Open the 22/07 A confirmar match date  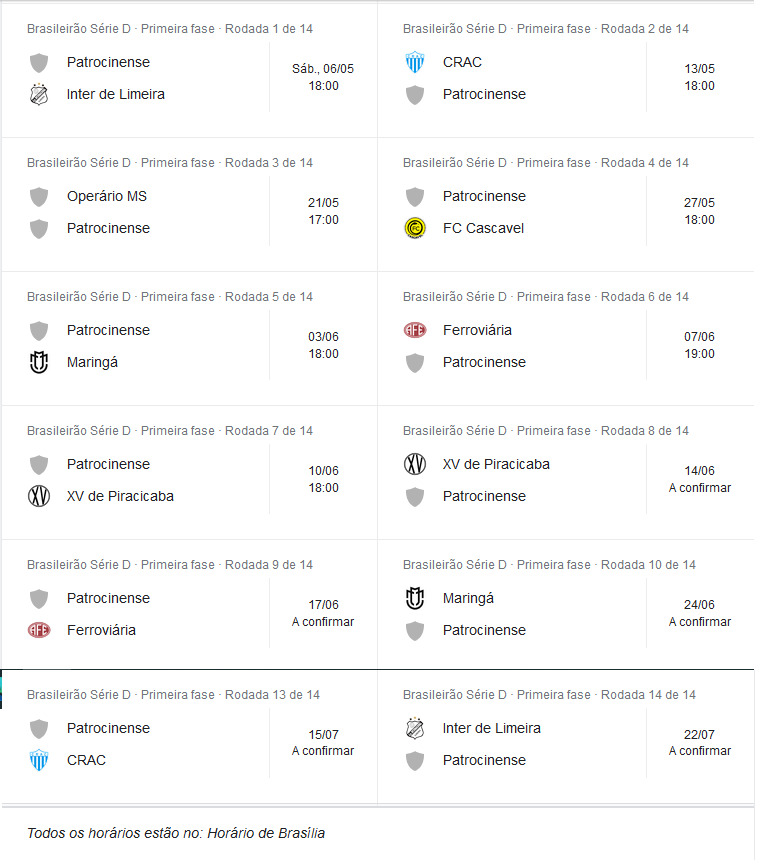point(699,742)
